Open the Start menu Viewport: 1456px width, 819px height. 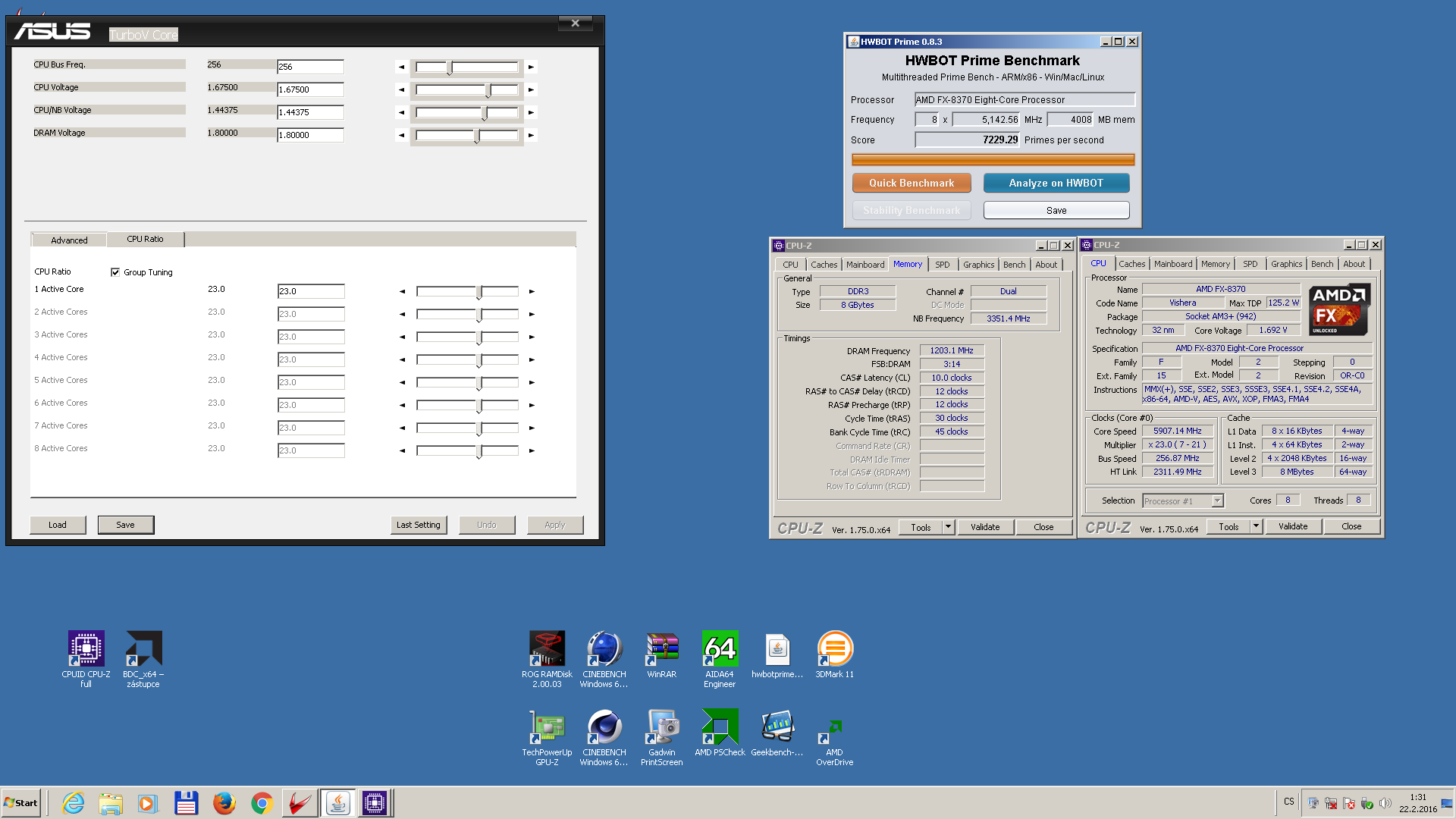(x=21, y=803)
